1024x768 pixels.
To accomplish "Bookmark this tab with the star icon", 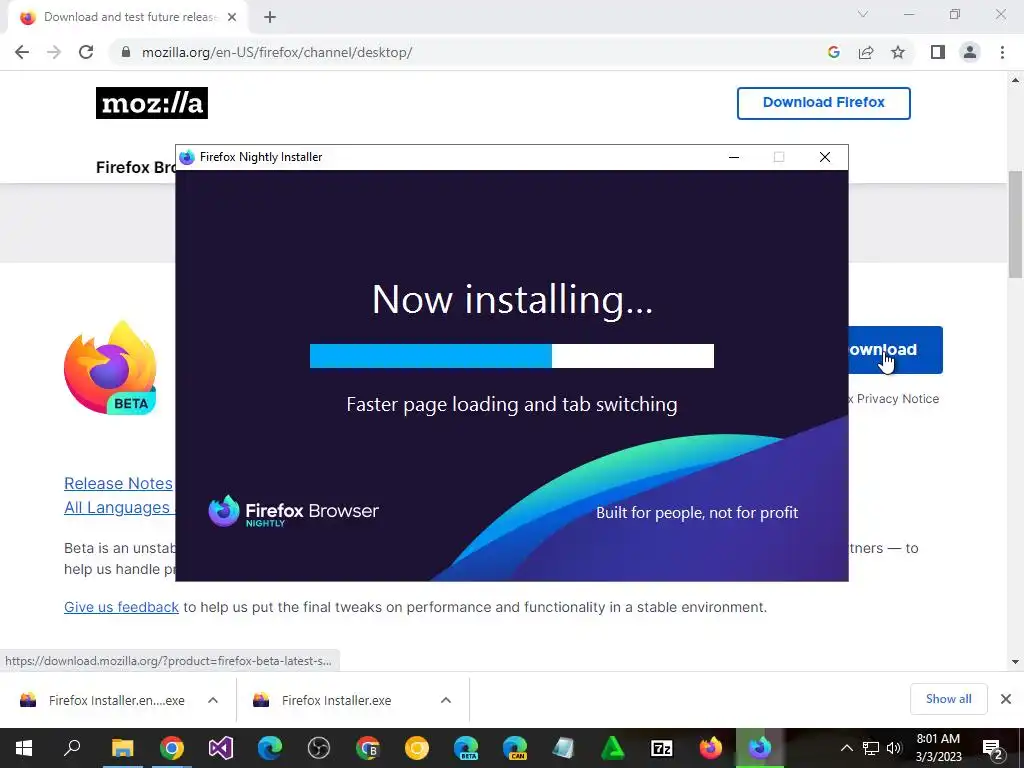I will pyautogui.click(x=898, y=52).
